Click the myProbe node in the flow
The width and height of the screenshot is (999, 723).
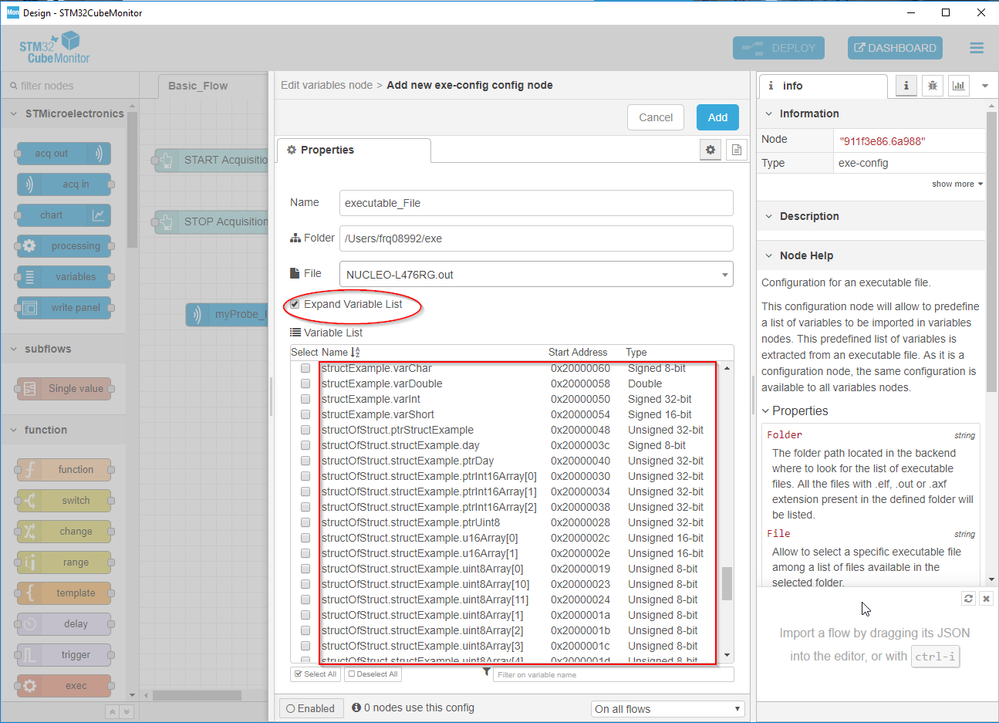227,314
